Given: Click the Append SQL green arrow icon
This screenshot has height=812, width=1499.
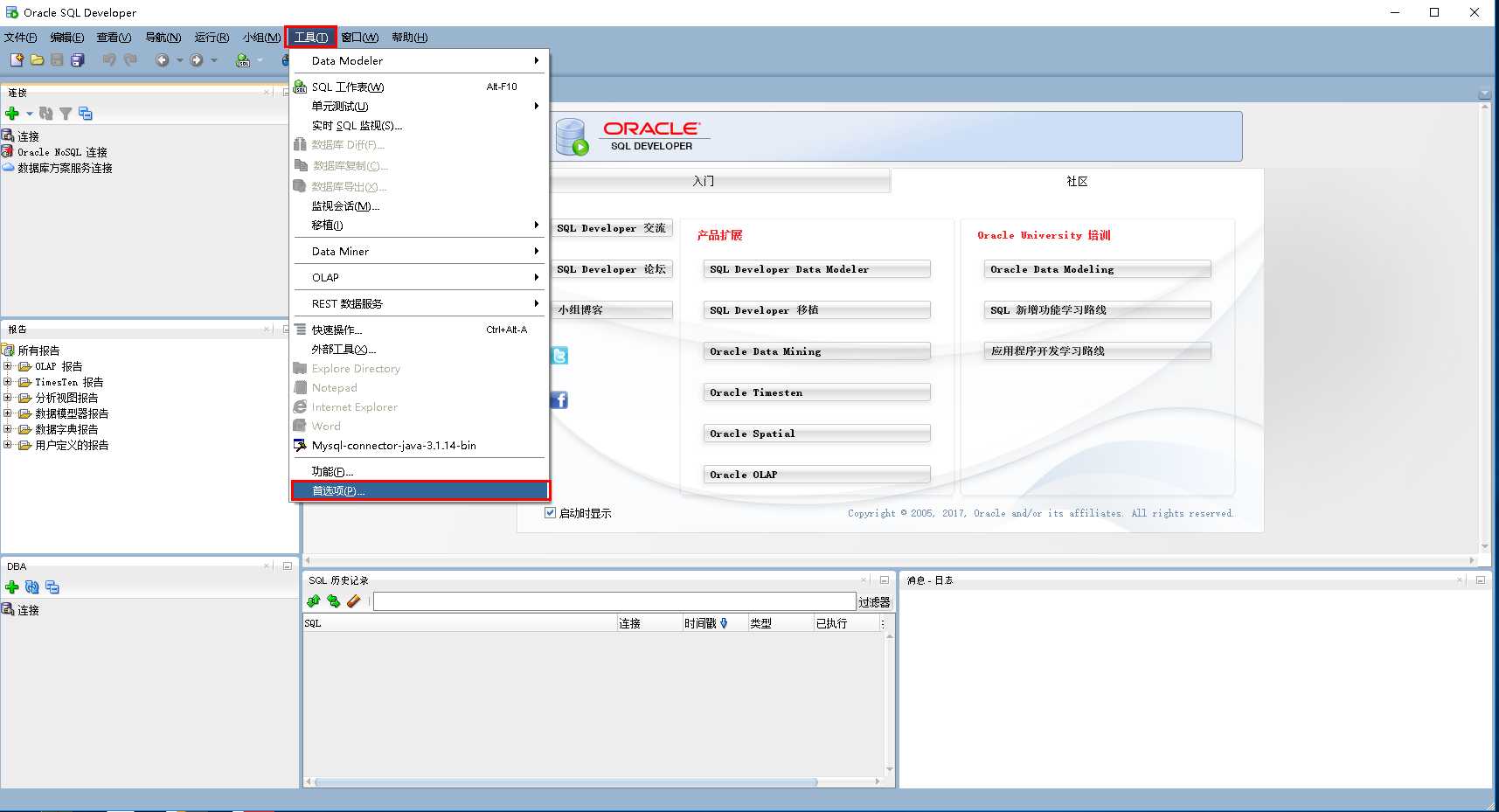Looking at the screenshot, I should [x=314, y=601].
